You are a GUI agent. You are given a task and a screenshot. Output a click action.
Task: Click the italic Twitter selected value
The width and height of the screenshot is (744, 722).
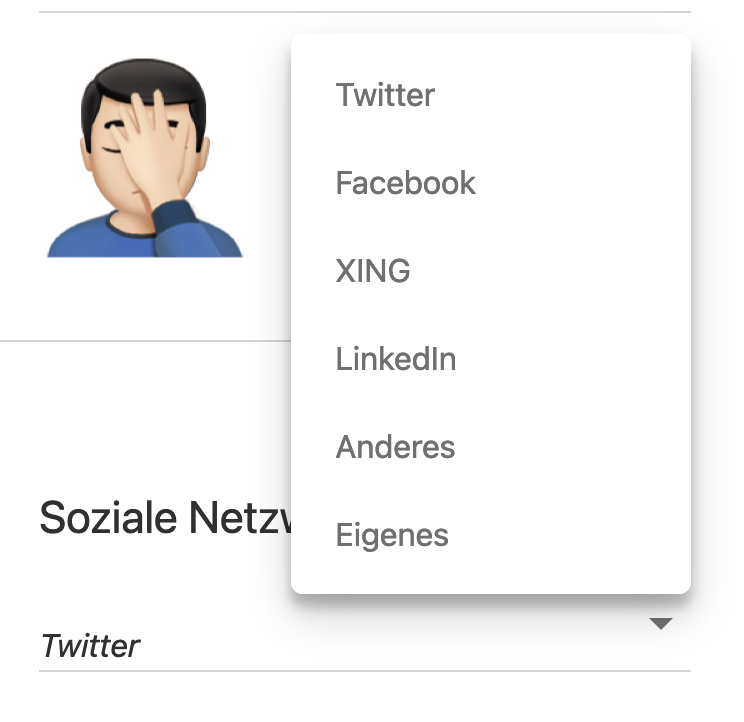[90, 646]
